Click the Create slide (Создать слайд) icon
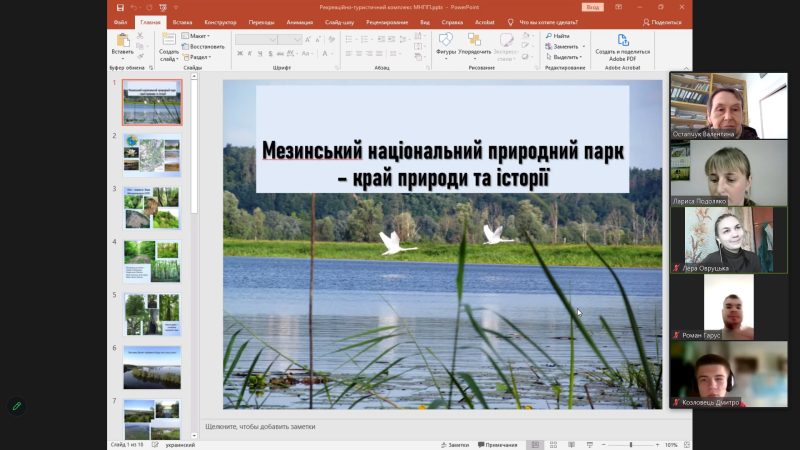This screenshot has width=800, height=450. pos(168,40)
